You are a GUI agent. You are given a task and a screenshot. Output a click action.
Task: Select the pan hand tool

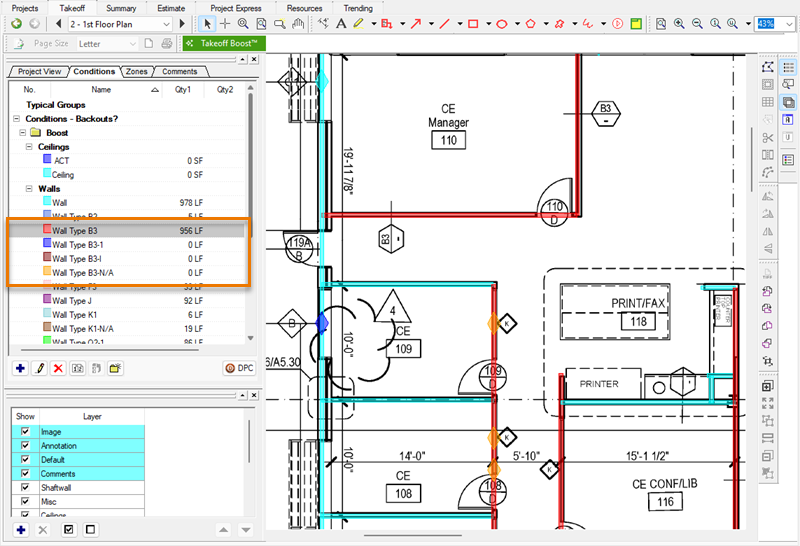[298, 23]
